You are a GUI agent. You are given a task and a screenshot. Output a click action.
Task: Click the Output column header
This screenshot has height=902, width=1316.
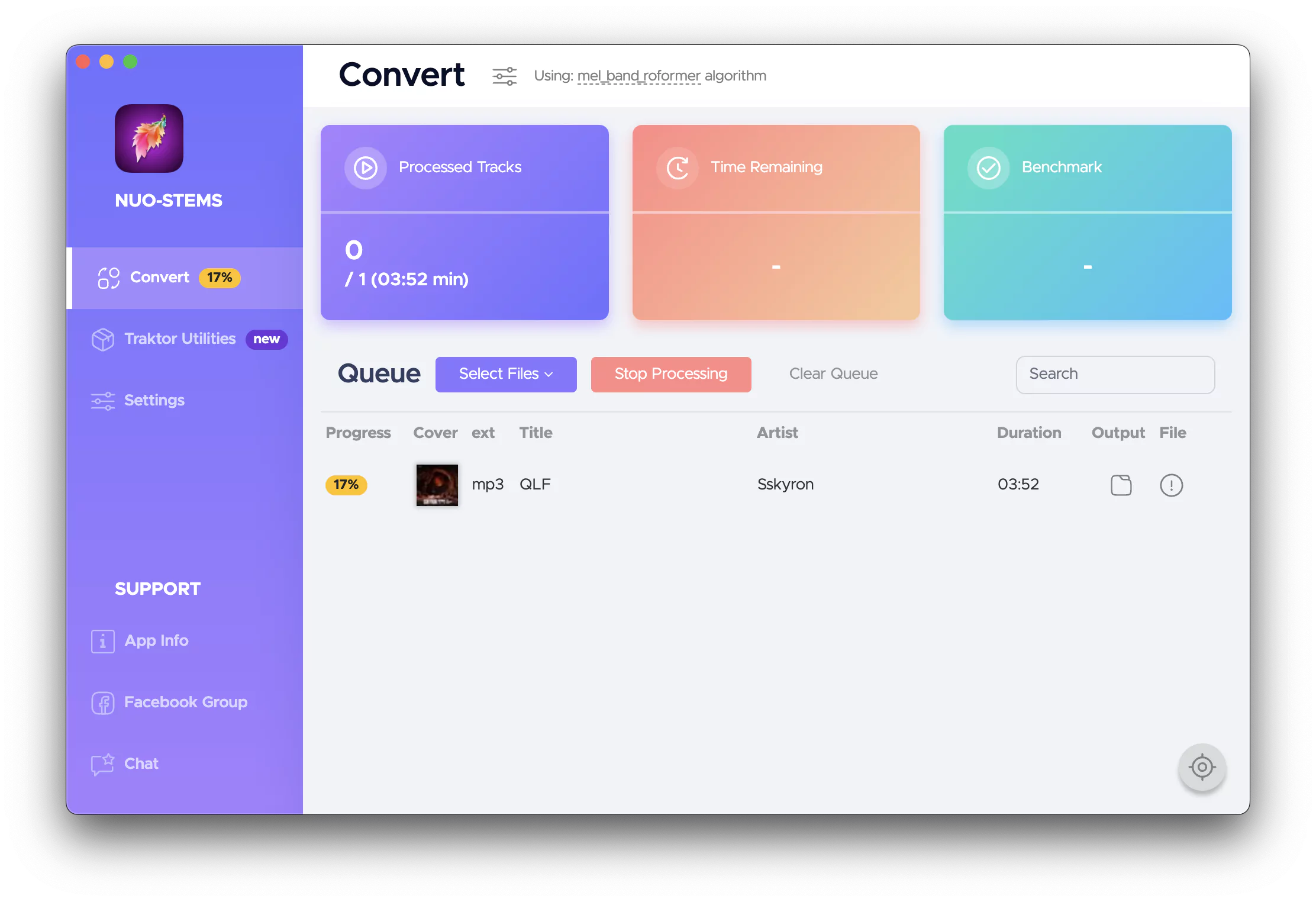point(1118,433)
